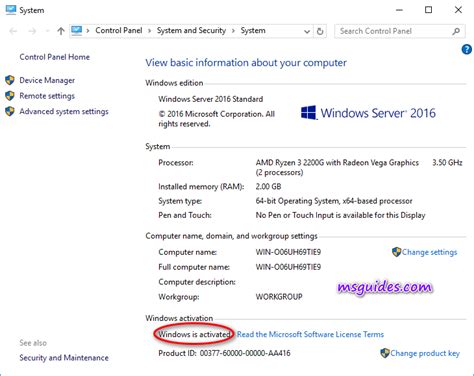The width and height of the screenshot is (474, 376).
Task: Click the Computer name value WIN-O06UH69TIE9
Action: [288, 252]
